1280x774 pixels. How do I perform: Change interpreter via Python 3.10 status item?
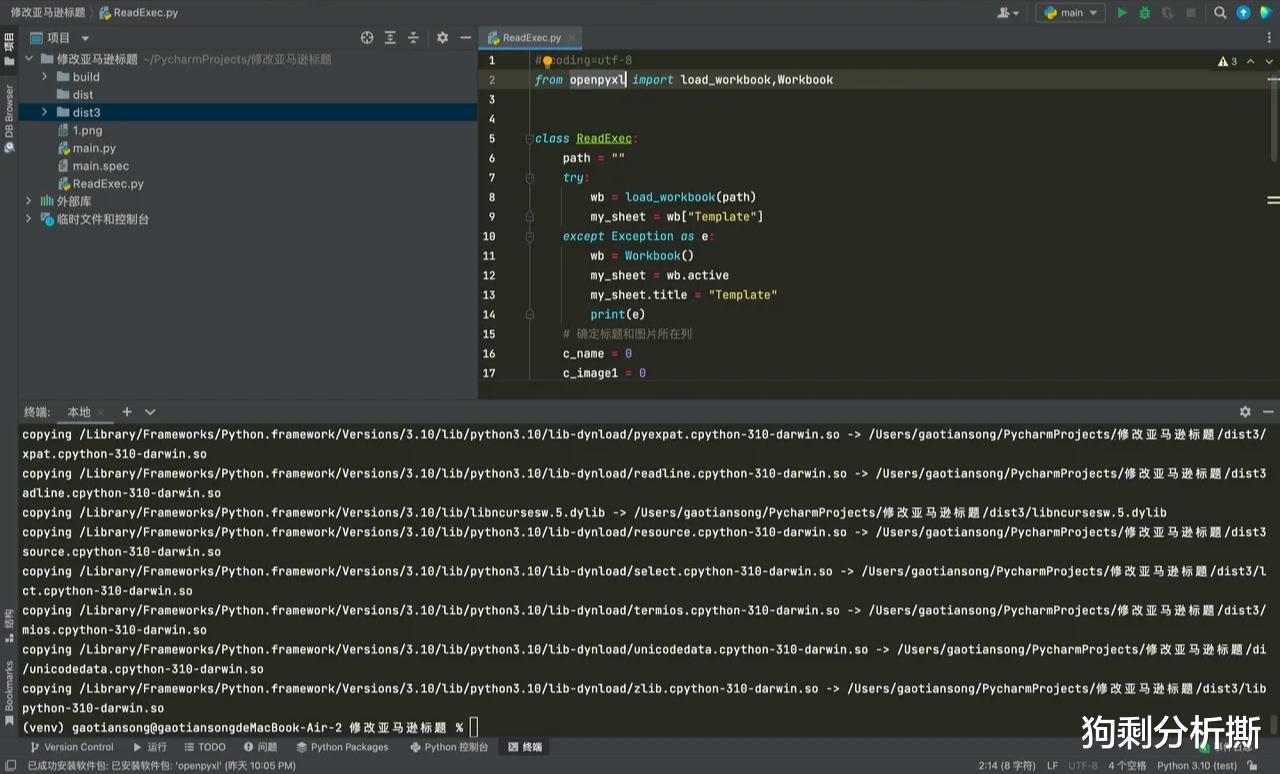point(1199,765)
